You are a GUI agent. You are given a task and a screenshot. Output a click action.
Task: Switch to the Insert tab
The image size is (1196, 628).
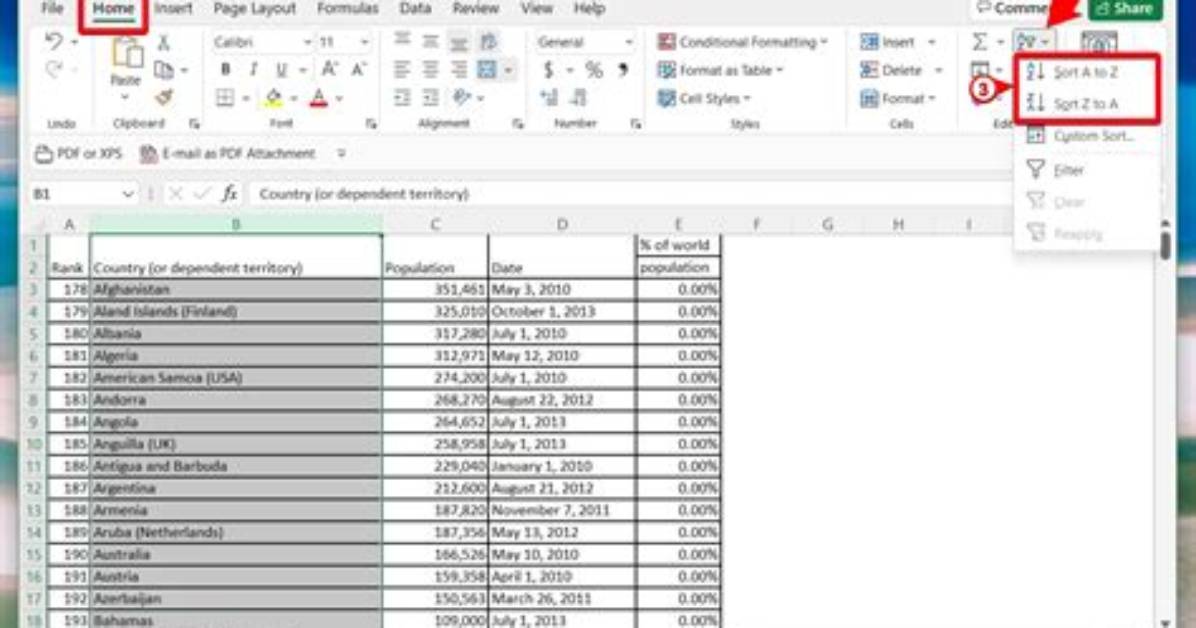[173, 9]
